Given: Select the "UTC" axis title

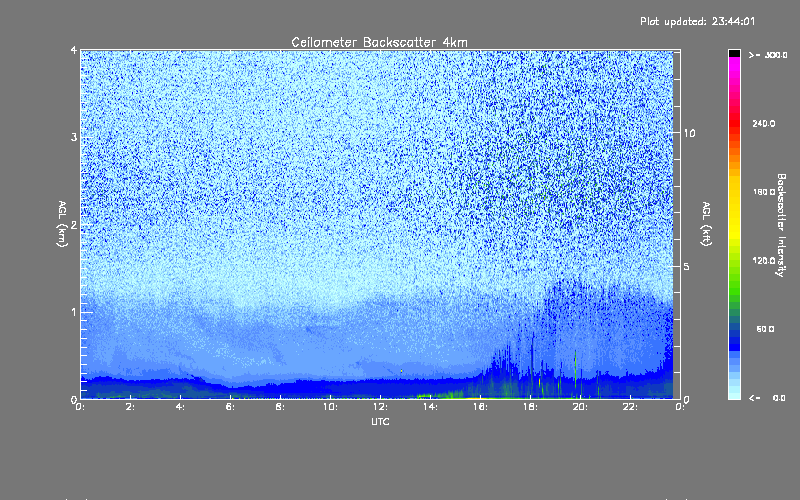Looking at the screenshot, I should pyautogui.click(x=380, y=421).
